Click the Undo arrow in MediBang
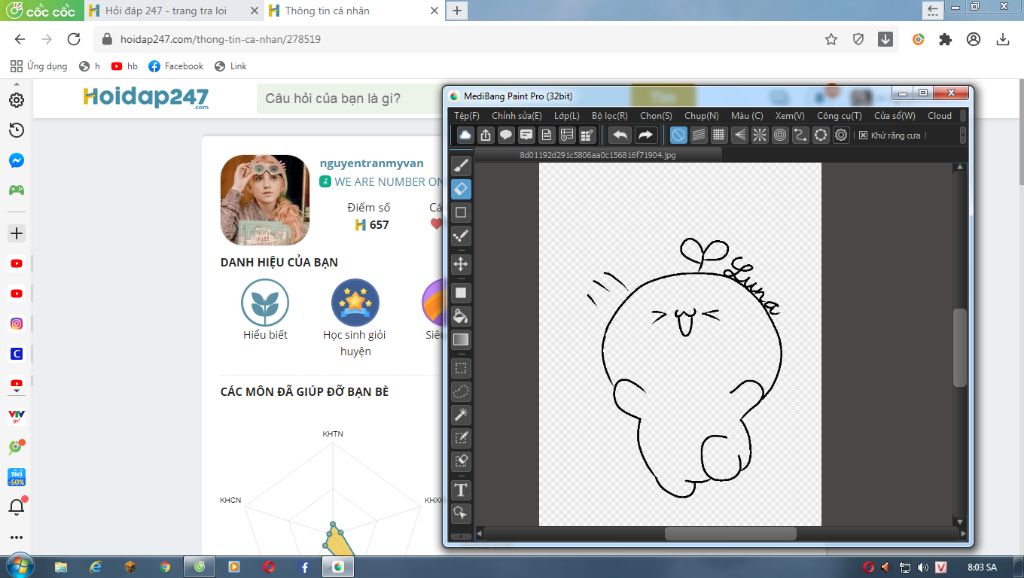This screenshot has width=1024, height=578. tap(620, 135)
